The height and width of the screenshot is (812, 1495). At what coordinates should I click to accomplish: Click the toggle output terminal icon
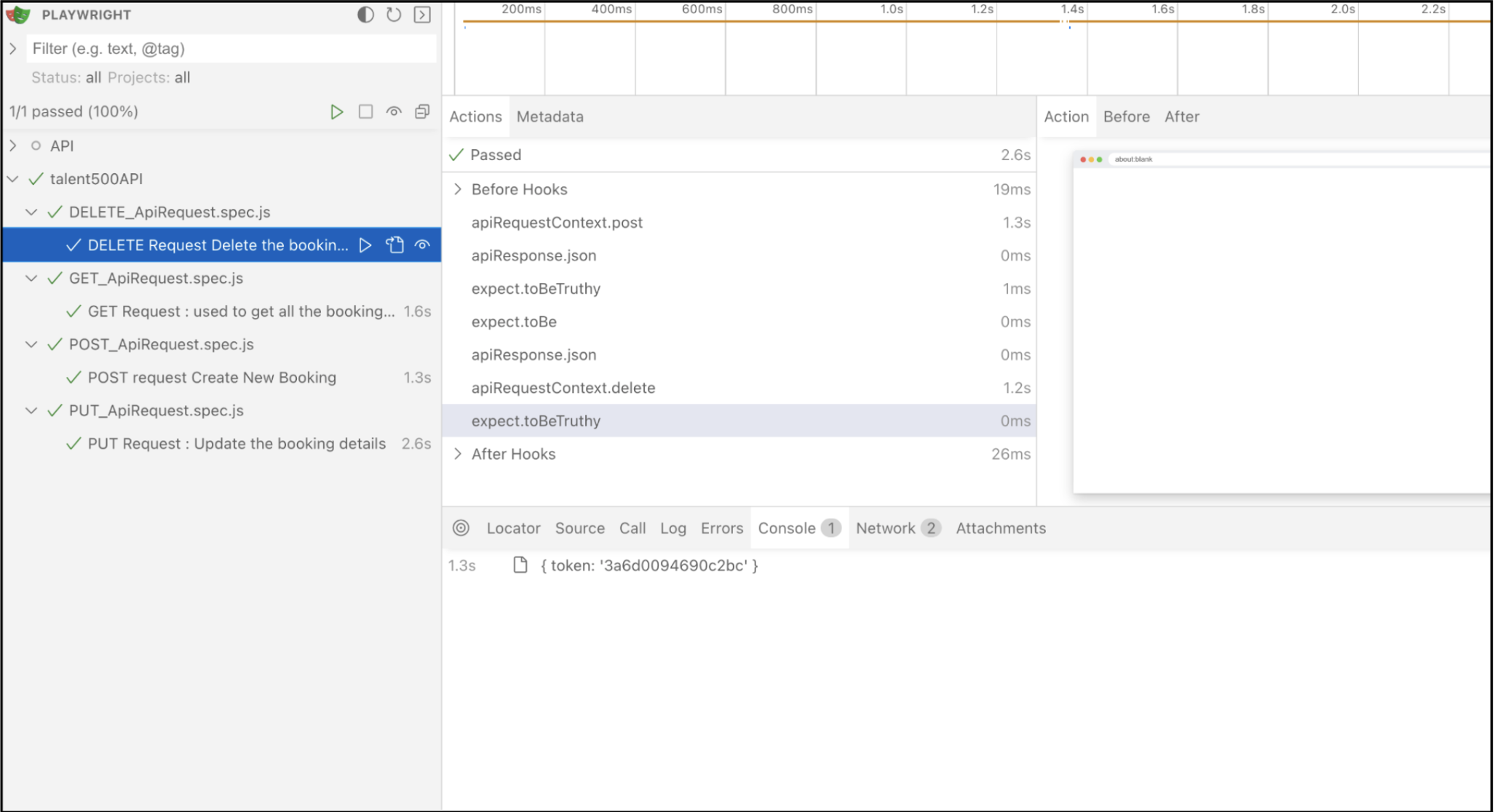pos(422,15)
